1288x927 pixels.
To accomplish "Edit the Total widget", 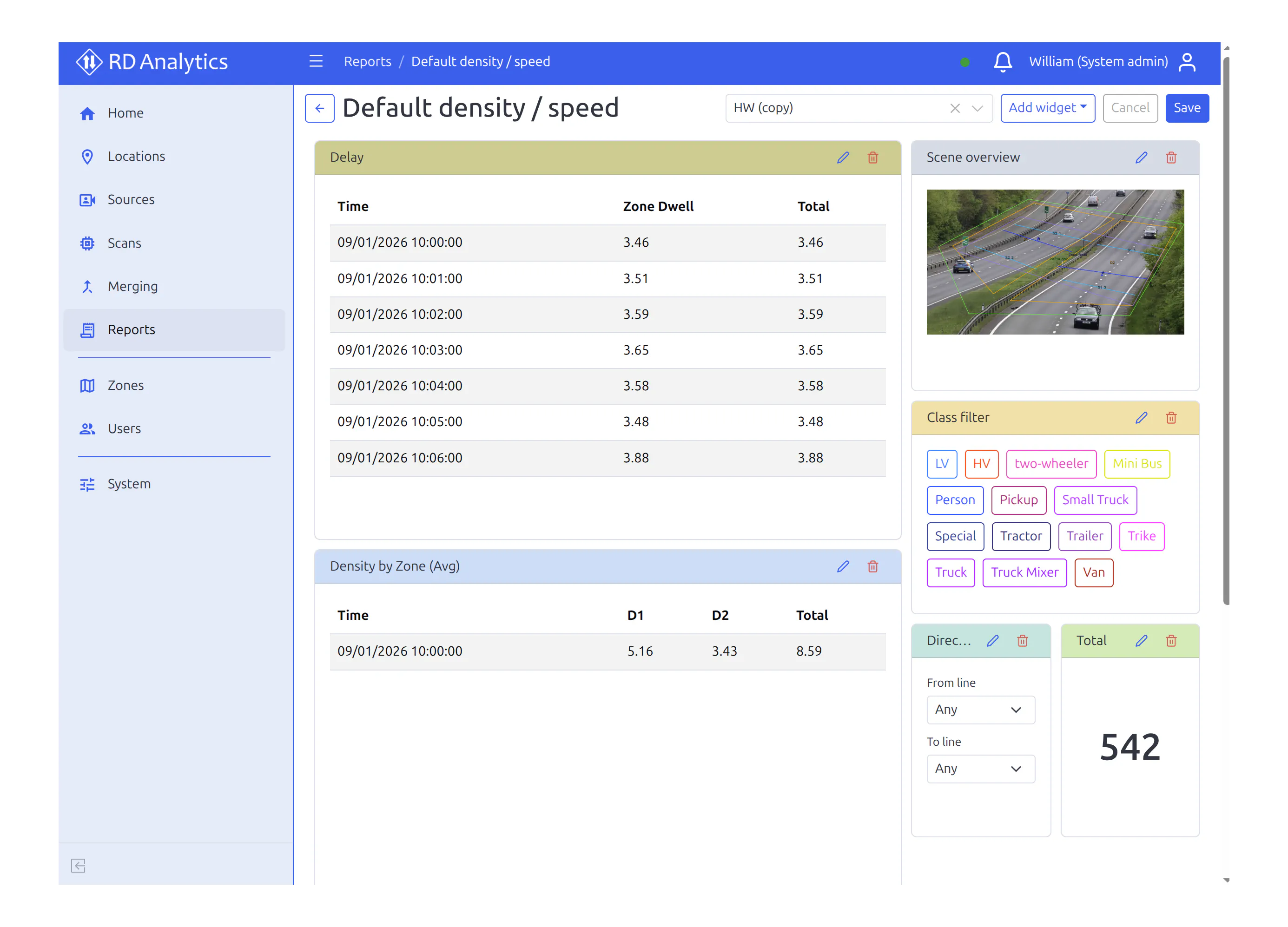I will click(x=1142, y=641).
